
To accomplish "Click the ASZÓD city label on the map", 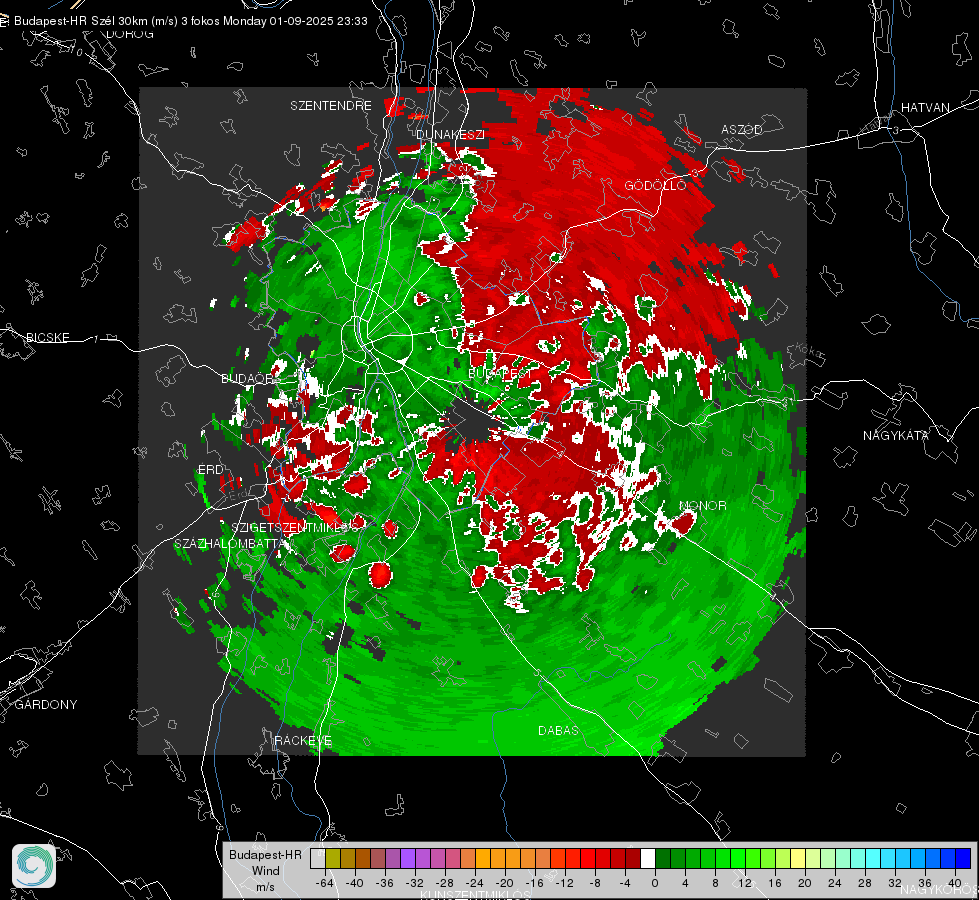I will 742,130.
